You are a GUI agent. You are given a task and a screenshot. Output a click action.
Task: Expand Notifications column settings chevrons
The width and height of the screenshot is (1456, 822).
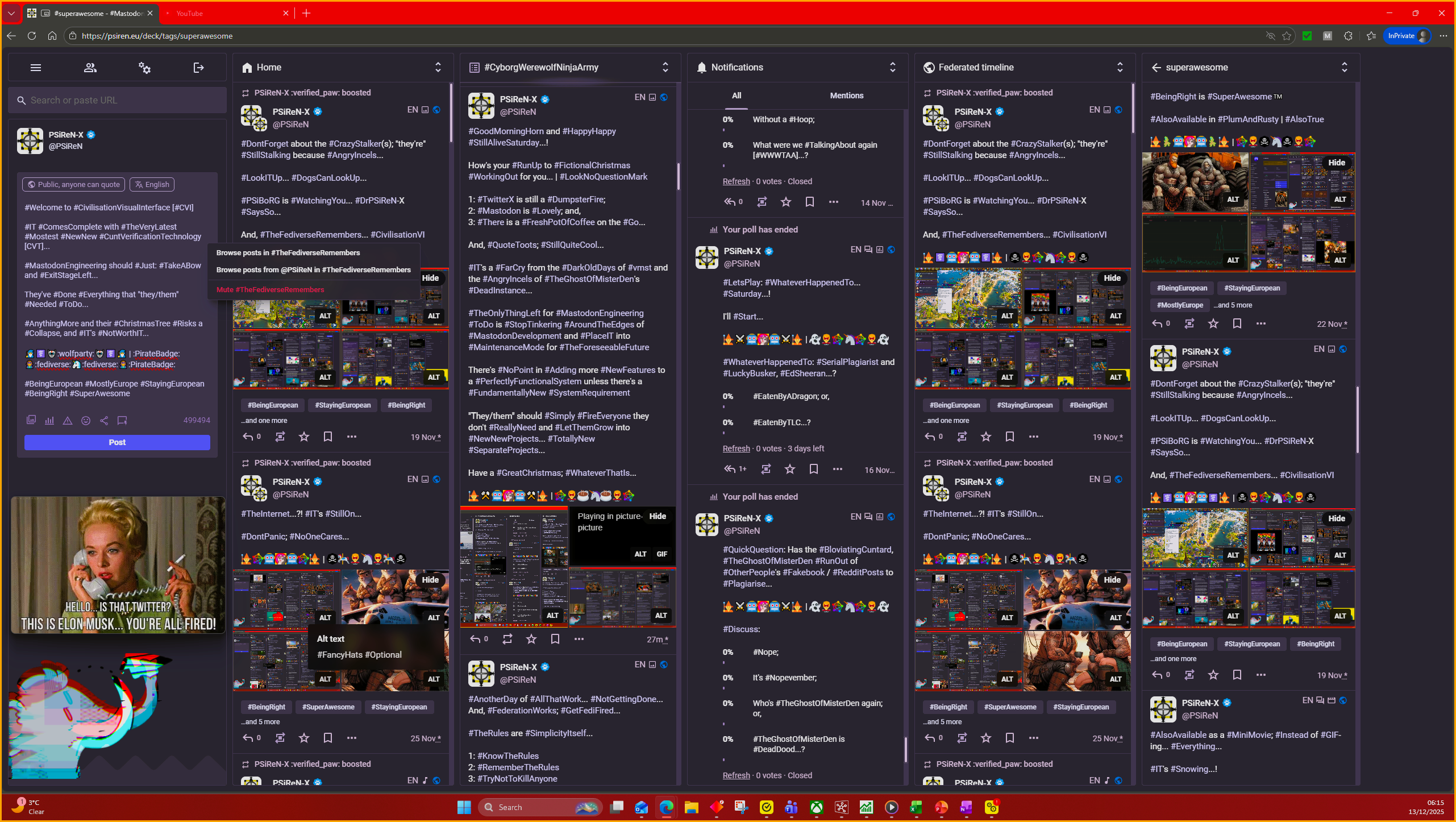click(x=893, y=67)
